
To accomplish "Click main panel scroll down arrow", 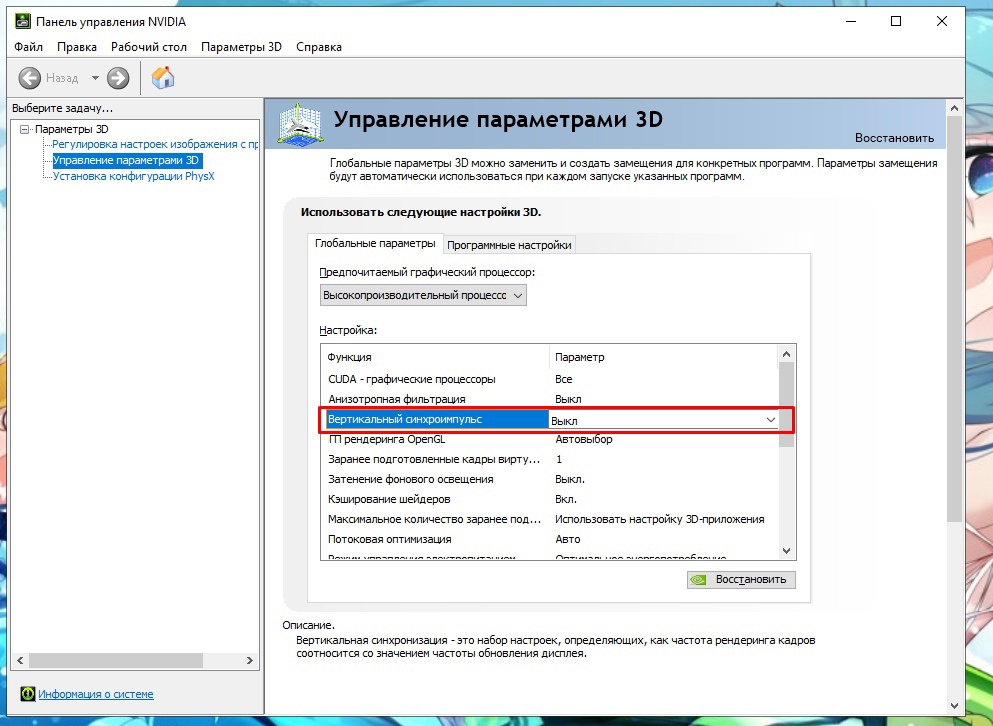I will 955,706.
